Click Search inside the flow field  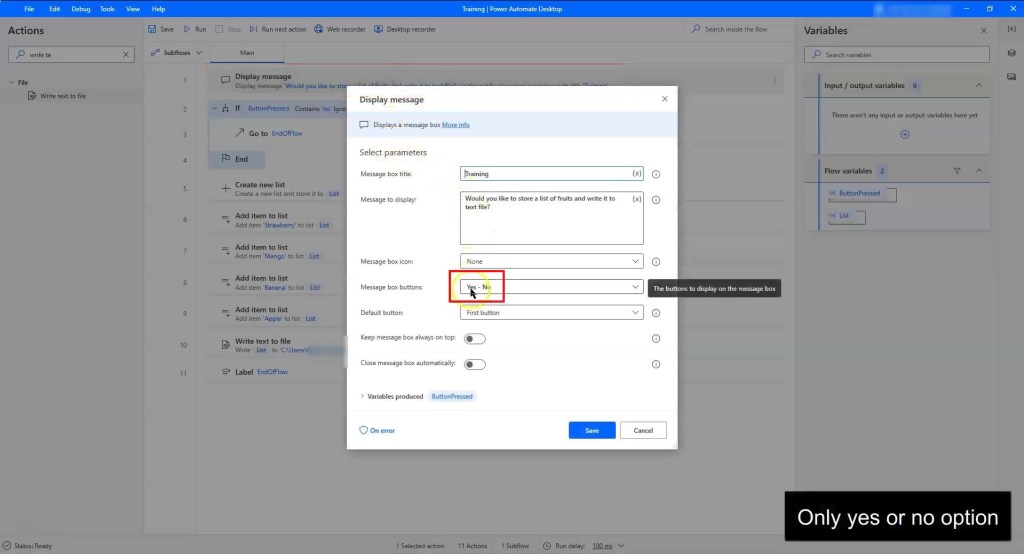pos(735,29)
